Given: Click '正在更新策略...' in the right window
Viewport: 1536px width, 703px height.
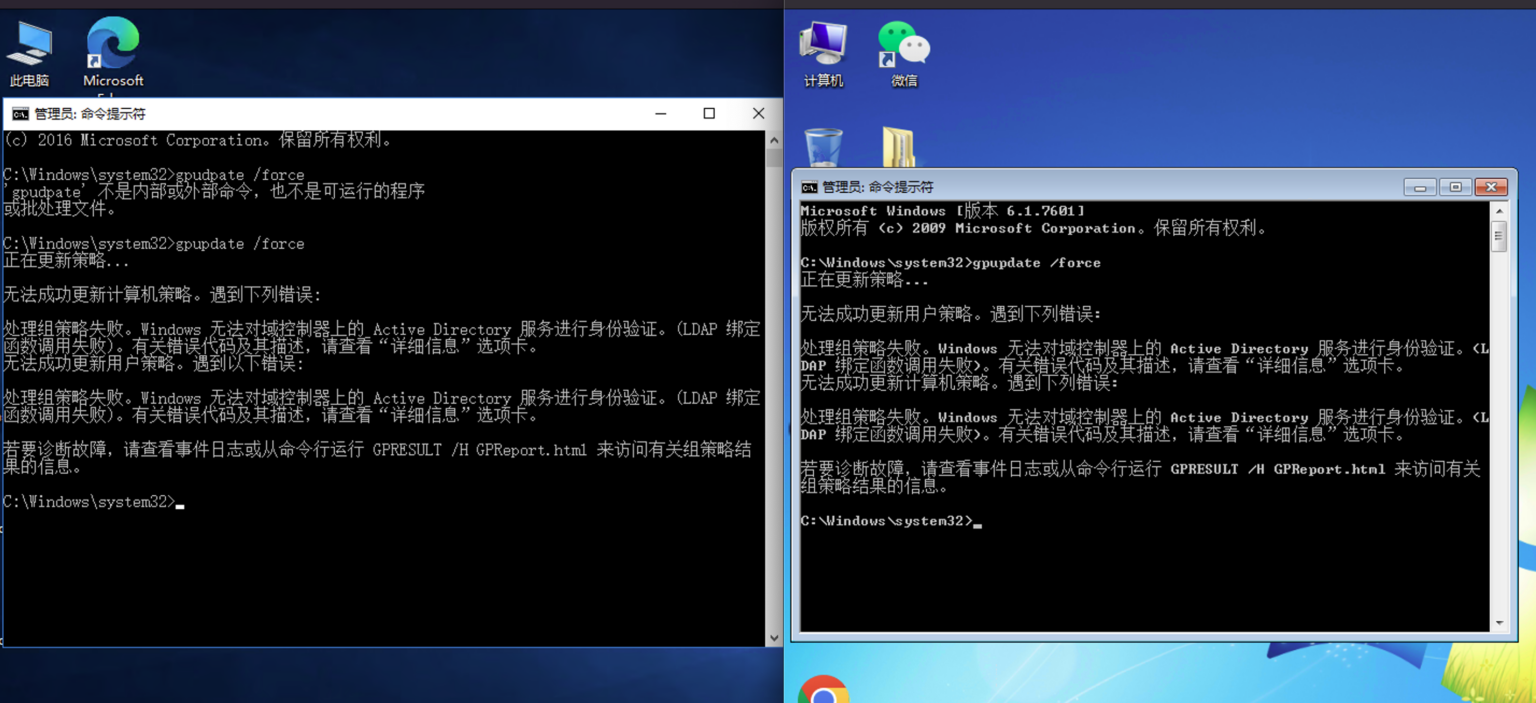Looking at the screenshot, I should point(865,280).
